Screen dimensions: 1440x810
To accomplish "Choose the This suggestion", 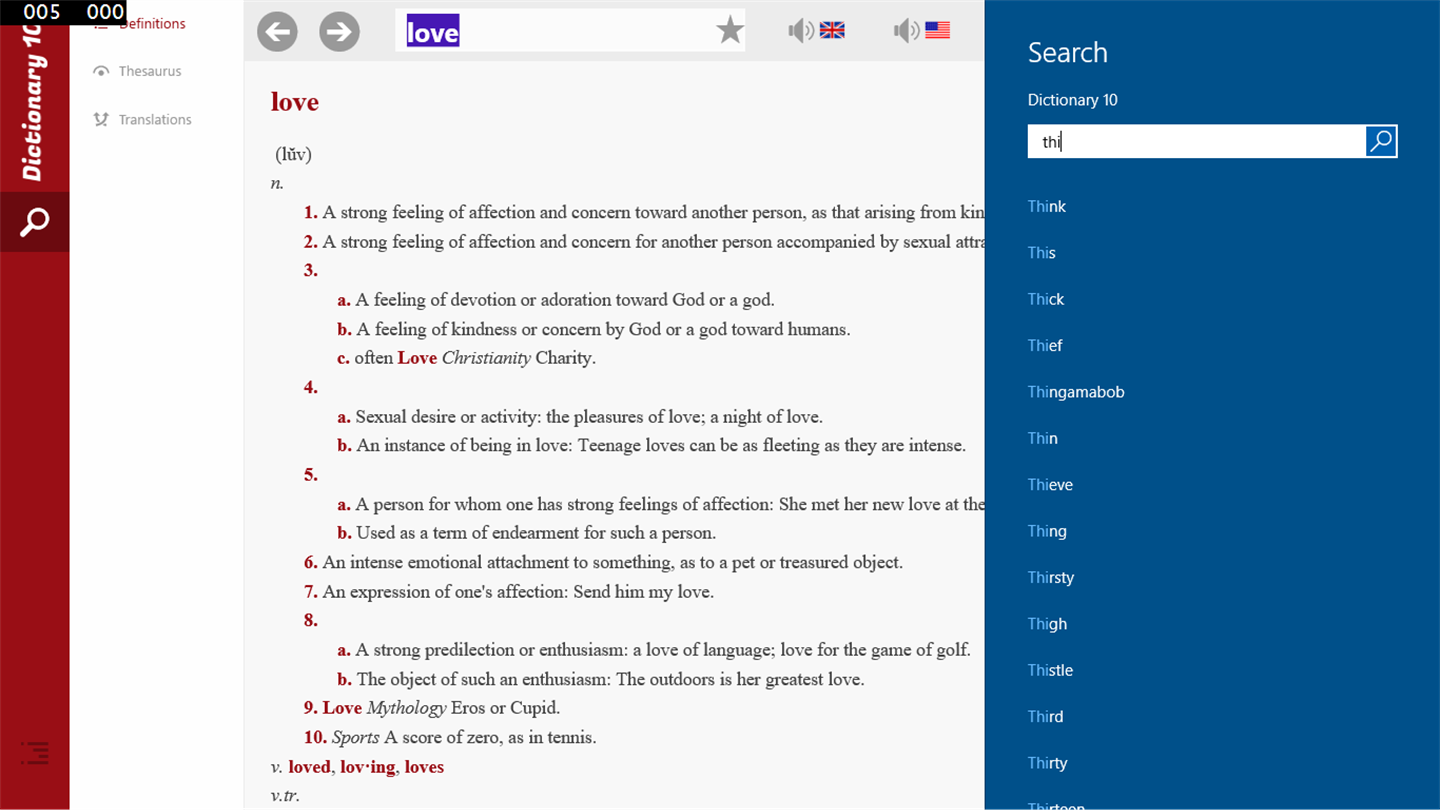I will click(1042, 252).
